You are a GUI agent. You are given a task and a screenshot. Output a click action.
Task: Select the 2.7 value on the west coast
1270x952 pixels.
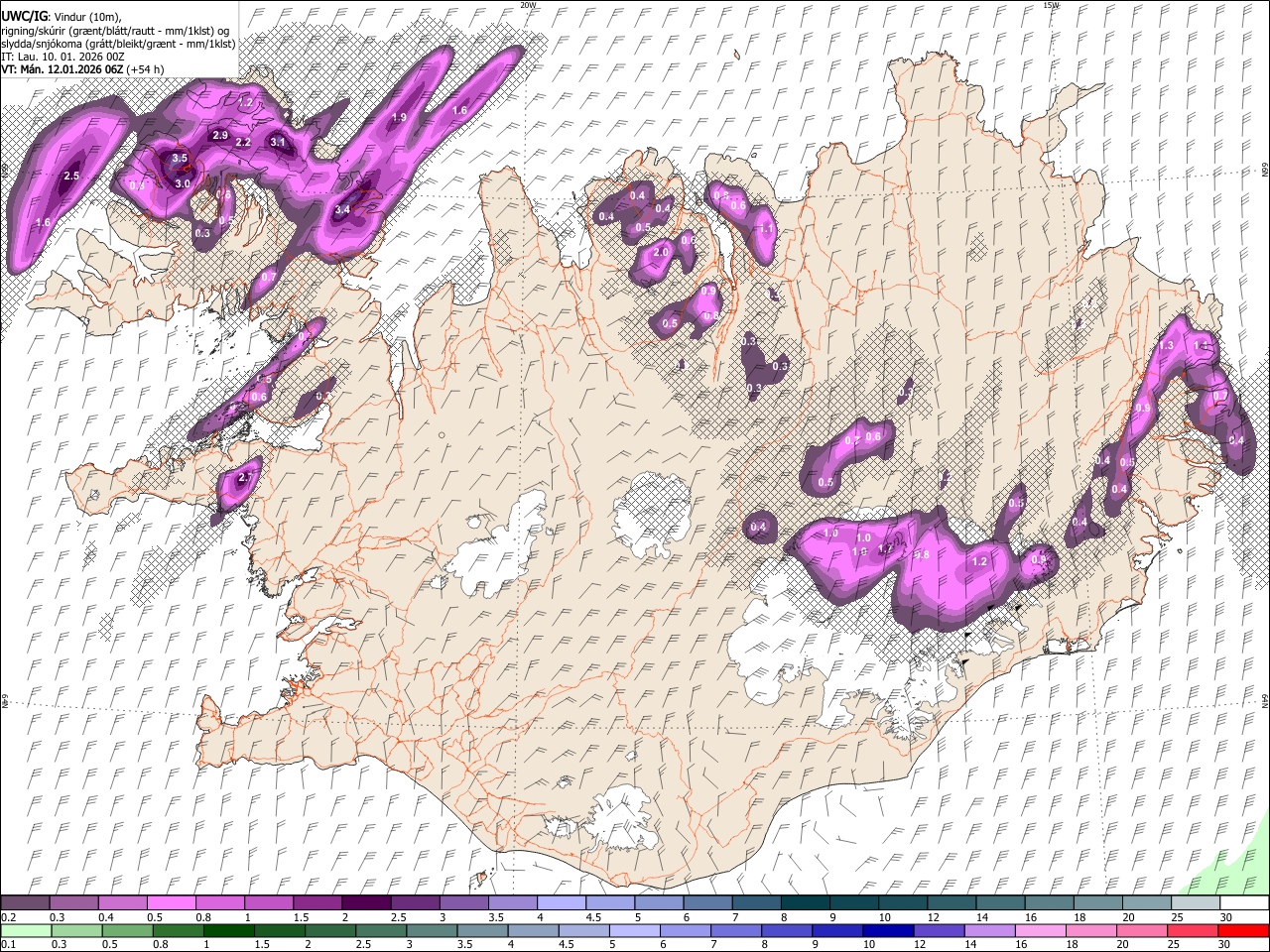[247, 478]
